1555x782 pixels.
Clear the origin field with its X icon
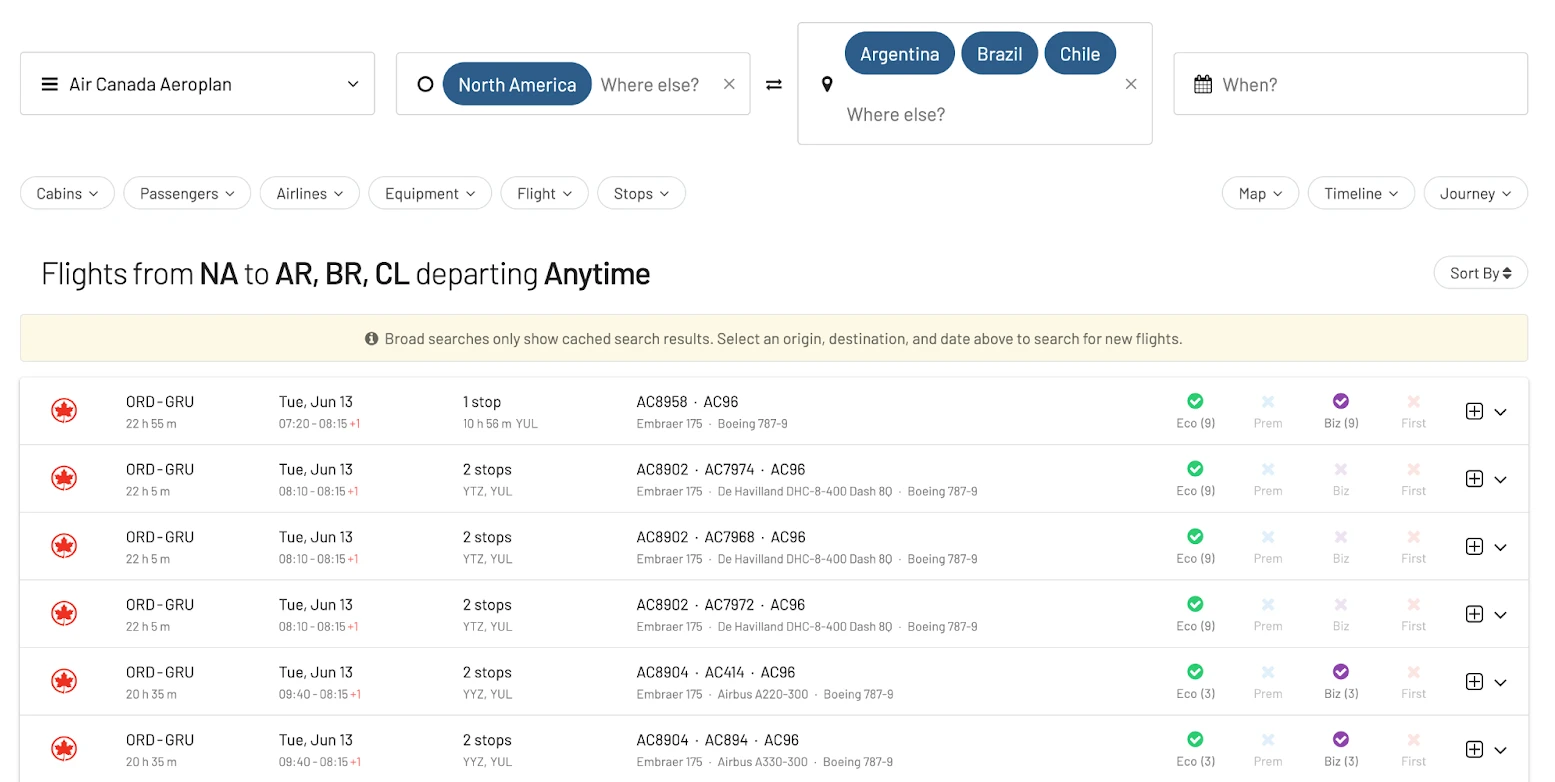click(x=729, y=84)
